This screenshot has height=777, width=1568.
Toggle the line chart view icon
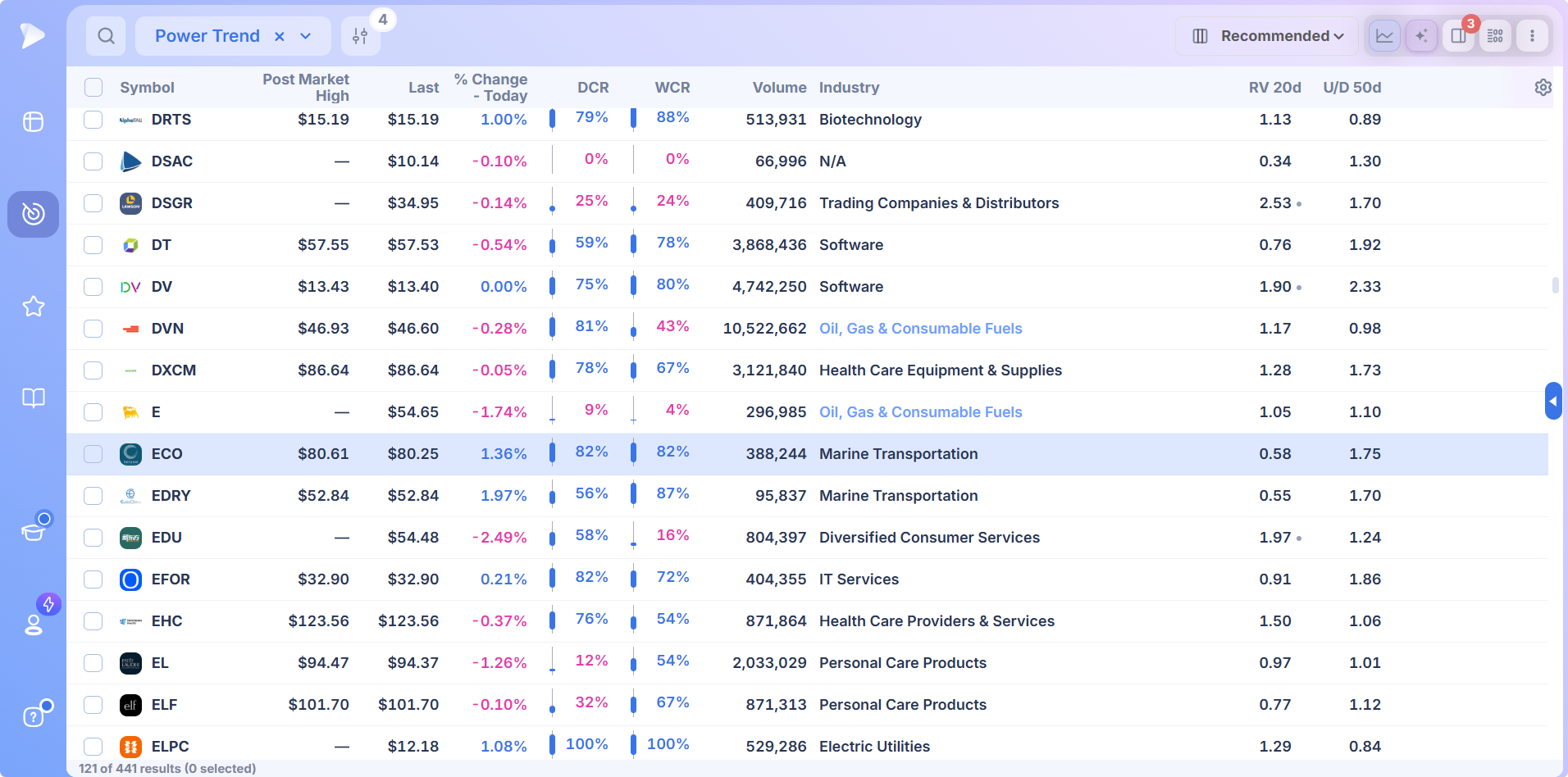(1384, 36)
